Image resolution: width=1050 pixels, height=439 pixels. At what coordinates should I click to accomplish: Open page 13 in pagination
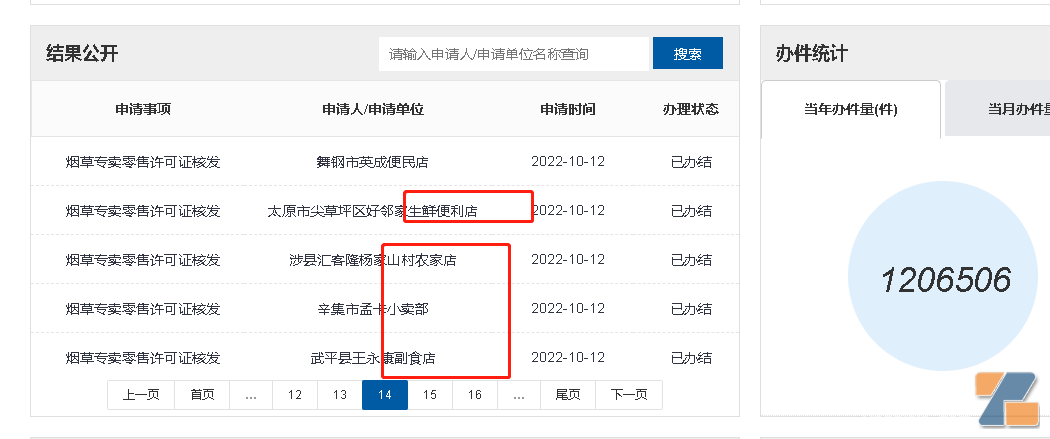(x=340, y=395)
